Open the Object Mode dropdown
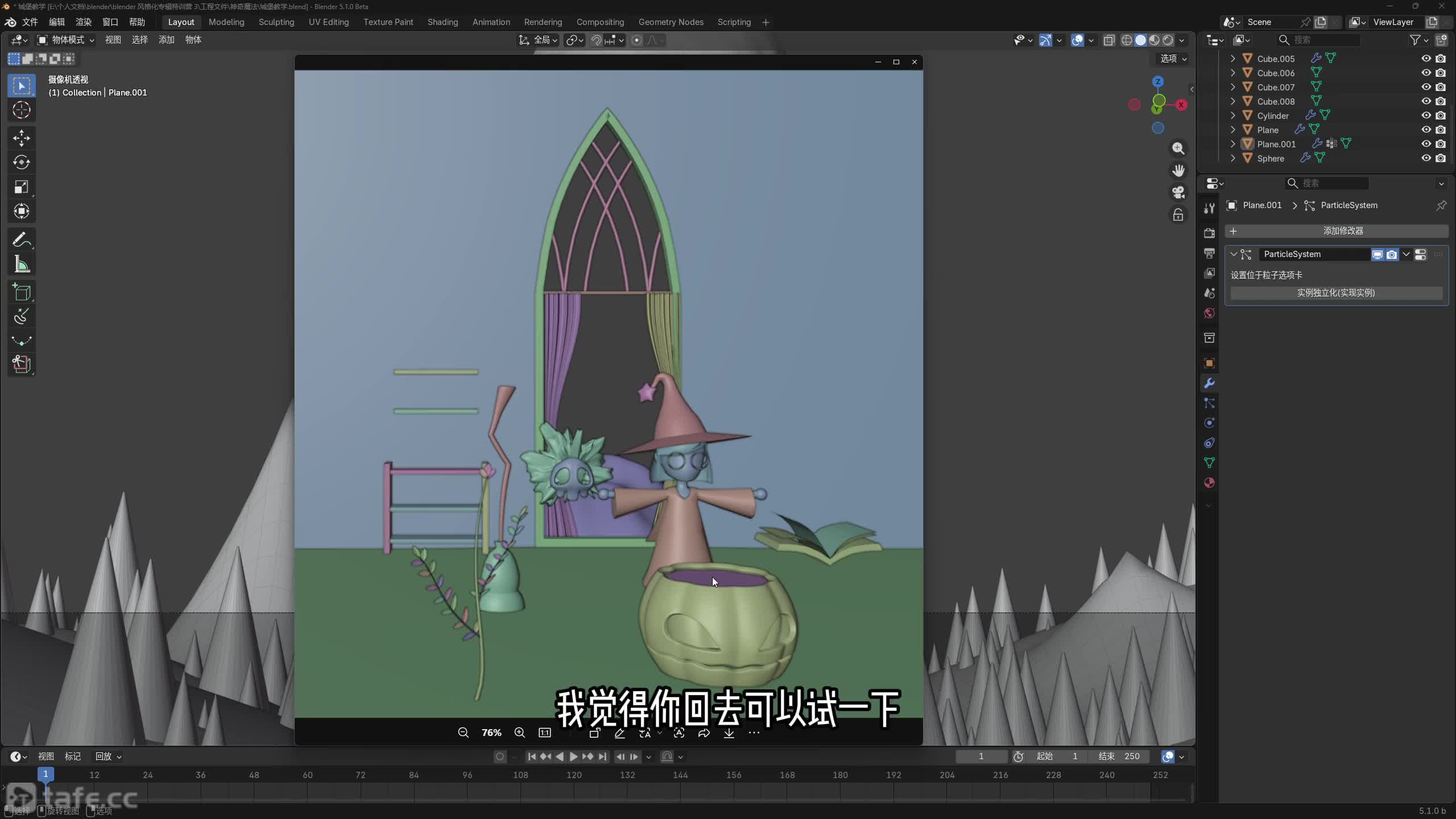Screen dimensions: 1456x819 pyautogui.click(x=66, y=40)
